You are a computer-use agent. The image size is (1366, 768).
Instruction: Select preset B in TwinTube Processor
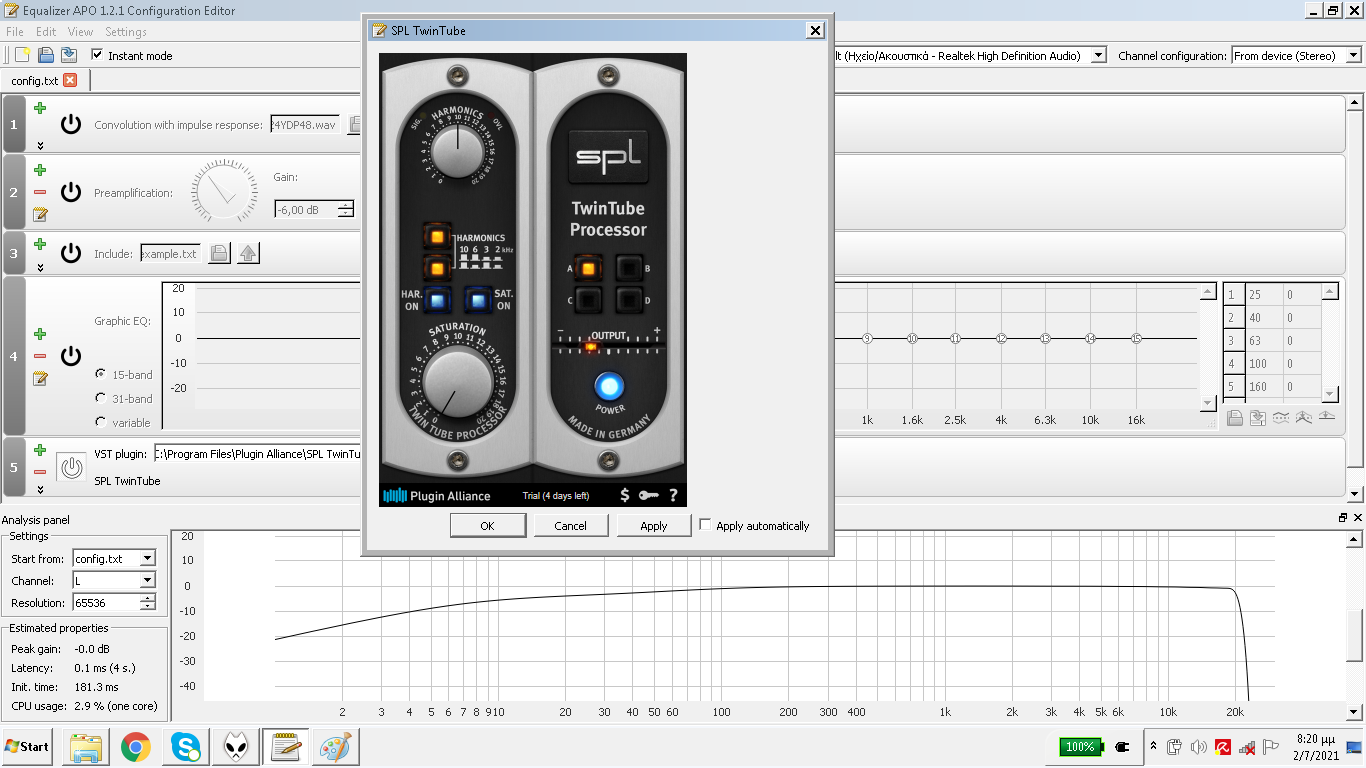(628, 268)
